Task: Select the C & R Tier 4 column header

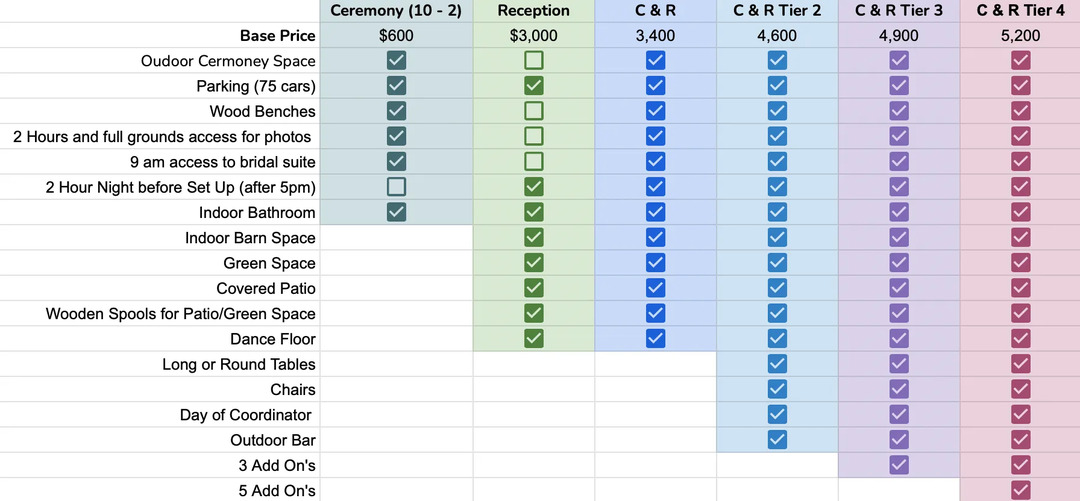Action: [x=1020, y=11]
